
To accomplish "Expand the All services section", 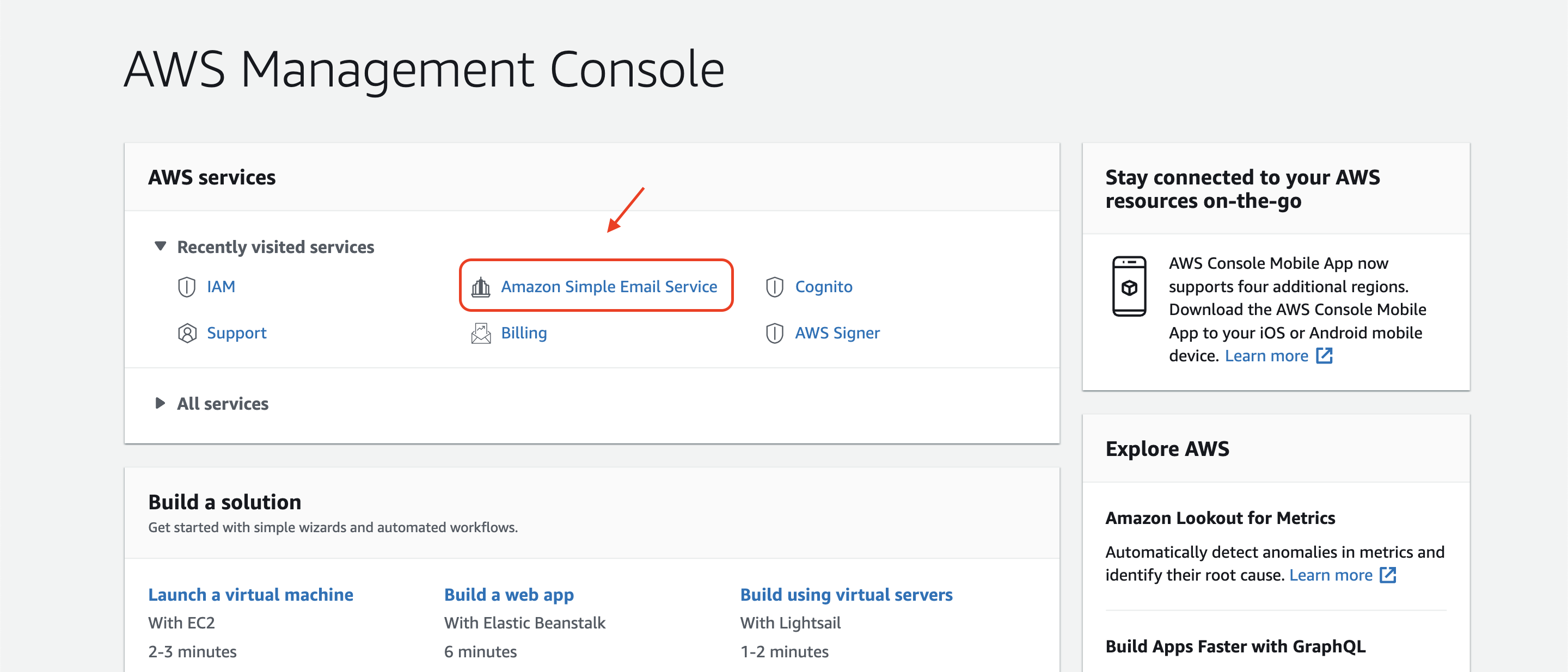I will (160, 403).
